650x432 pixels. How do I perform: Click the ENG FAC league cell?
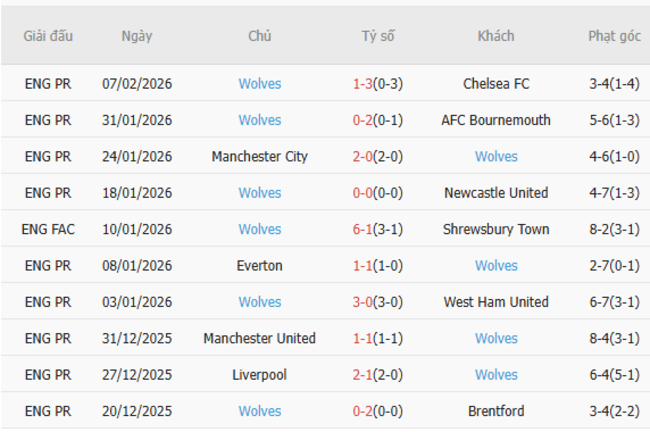pyautogui.click(x=48, y=229)
